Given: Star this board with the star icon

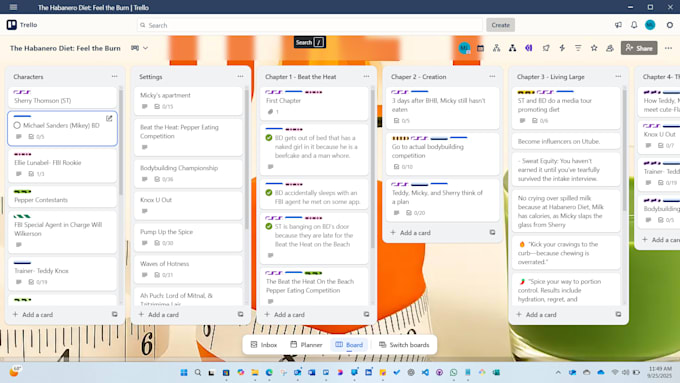Looking at the screenshot, I should tap(594, 48).
